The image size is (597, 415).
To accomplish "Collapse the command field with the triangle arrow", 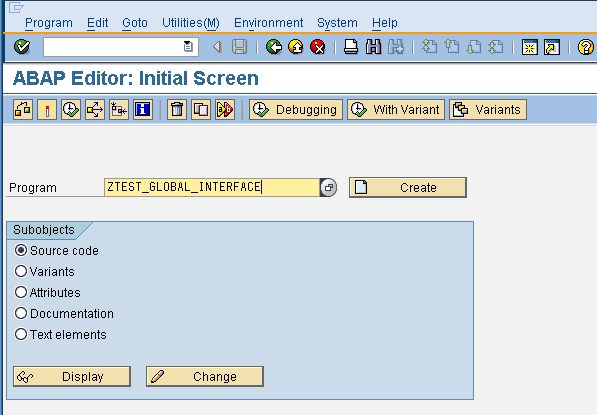I will click(x=217, y=47).
